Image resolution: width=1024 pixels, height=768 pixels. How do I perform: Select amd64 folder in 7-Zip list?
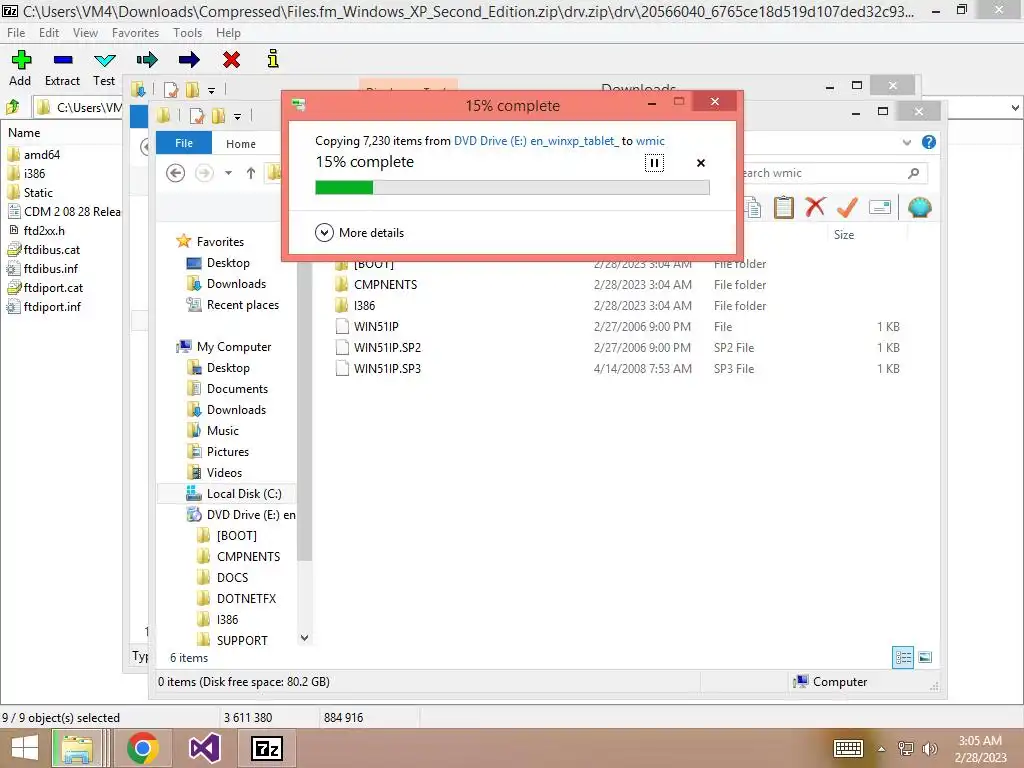tap(42, 155)
